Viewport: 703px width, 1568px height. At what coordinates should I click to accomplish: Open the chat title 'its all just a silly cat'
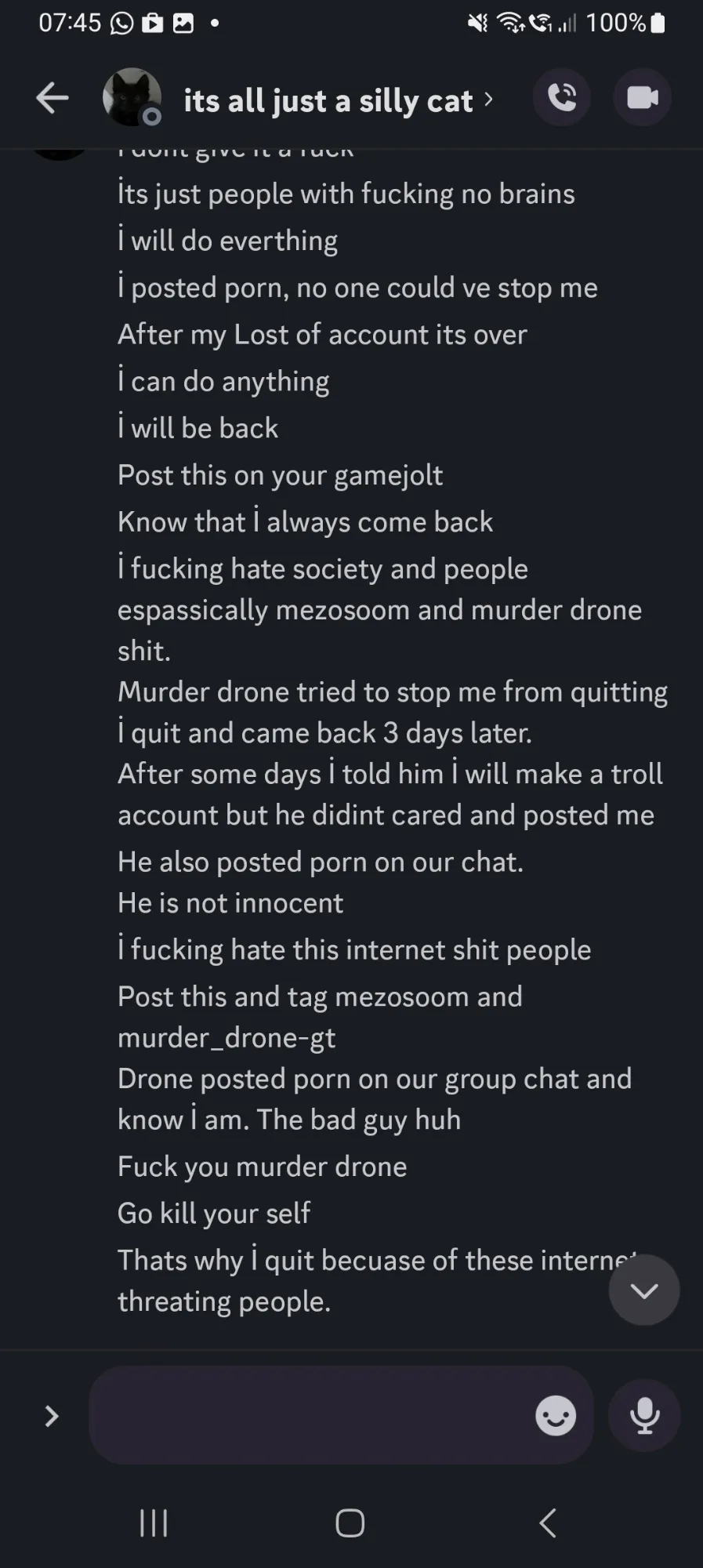tap(328, 100)
